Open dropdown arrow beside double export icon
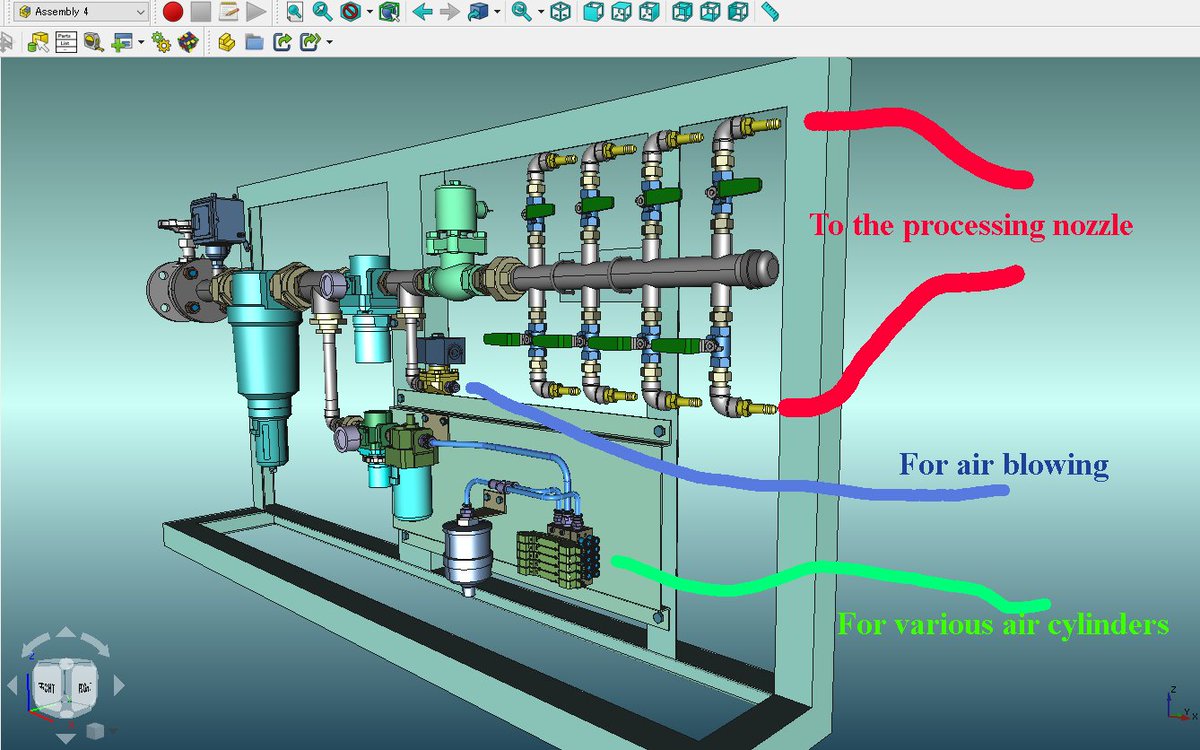 click(x=329, y=42)
